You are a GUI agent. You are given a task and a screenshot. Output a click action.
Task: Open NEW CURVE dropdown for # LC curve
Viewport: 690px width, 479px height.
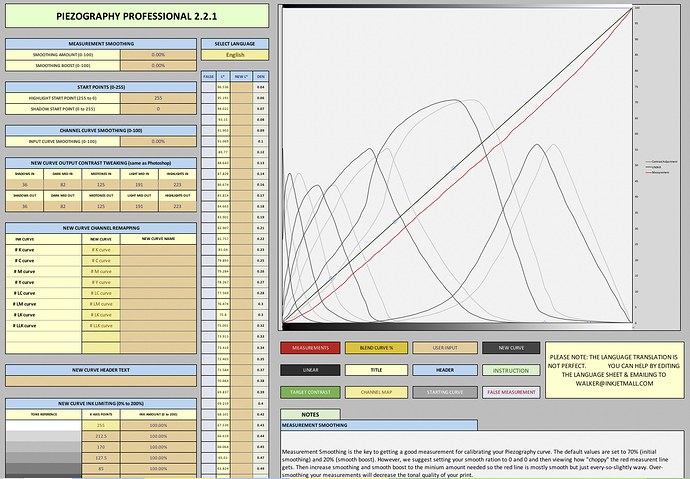(101, 293)
